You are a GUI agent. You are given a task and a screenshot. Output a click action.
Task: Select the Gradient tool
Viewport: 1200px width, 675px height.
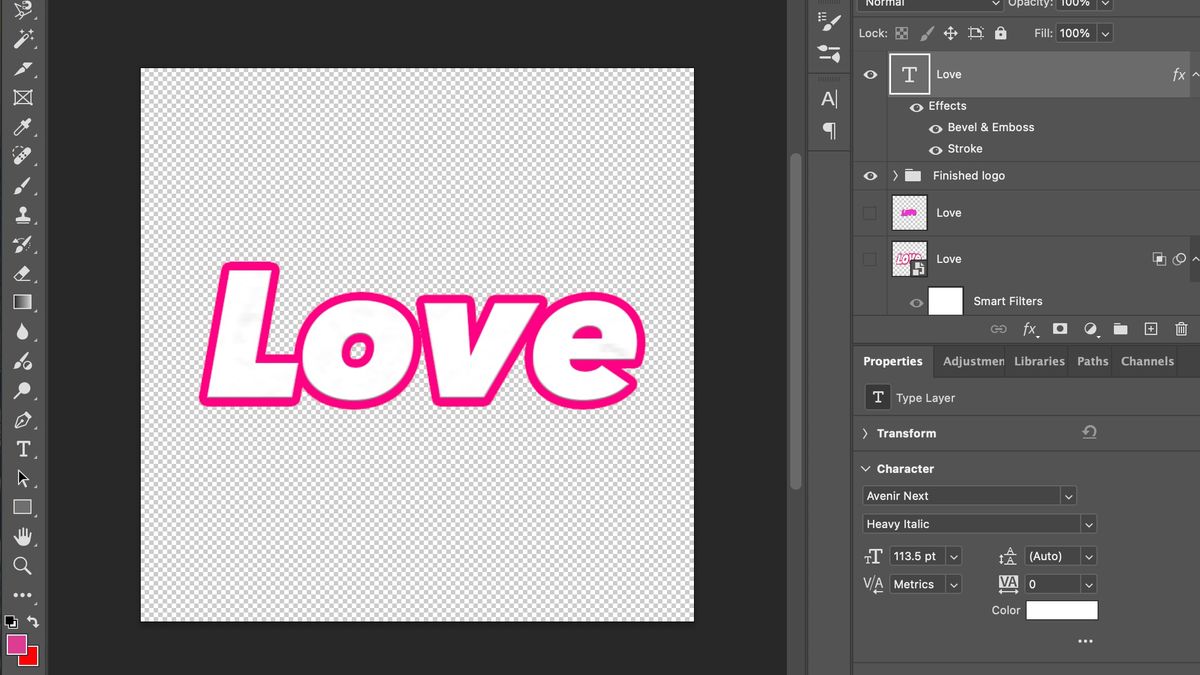[22, 302]
